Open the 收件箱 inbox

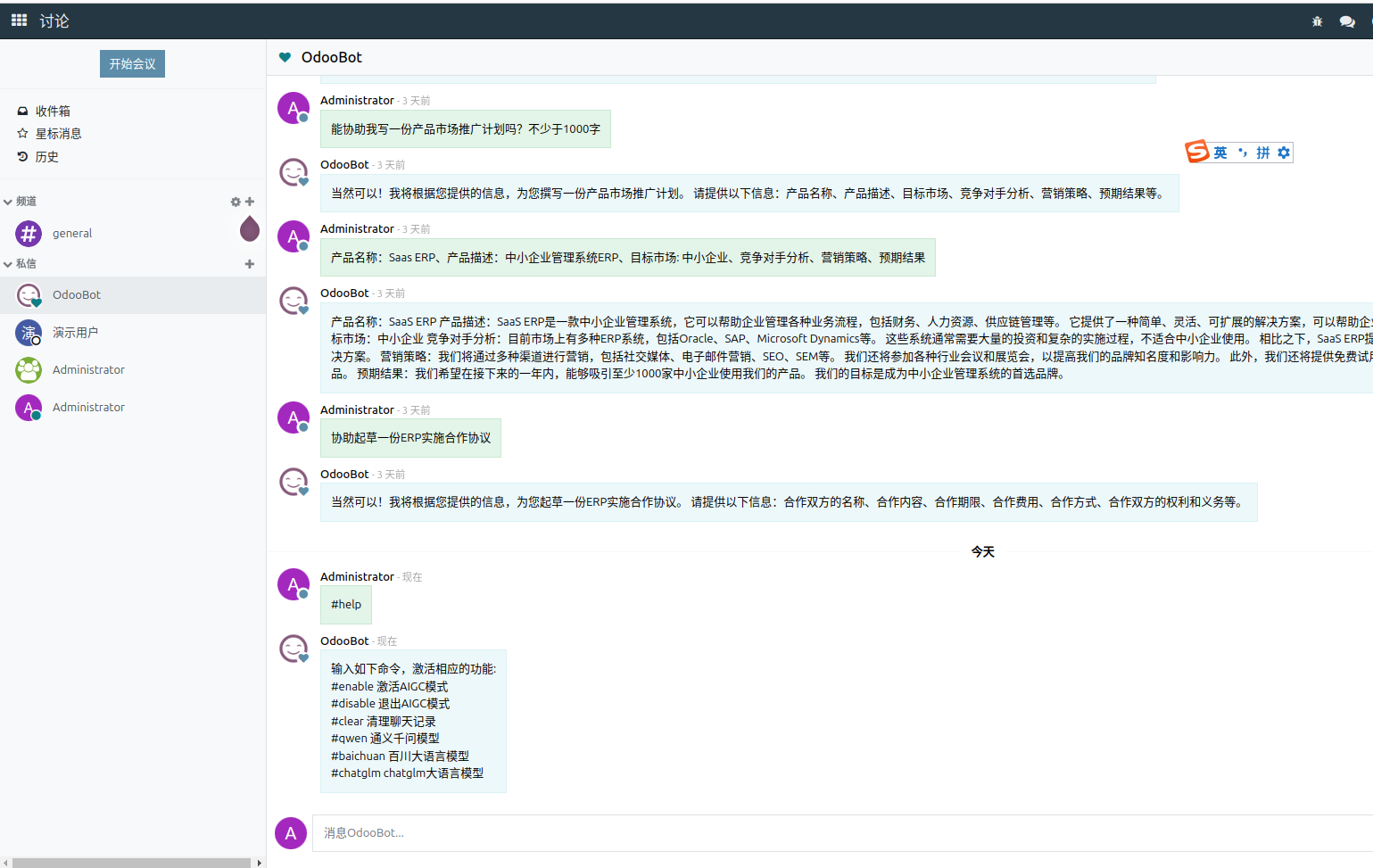pos(53,112)
